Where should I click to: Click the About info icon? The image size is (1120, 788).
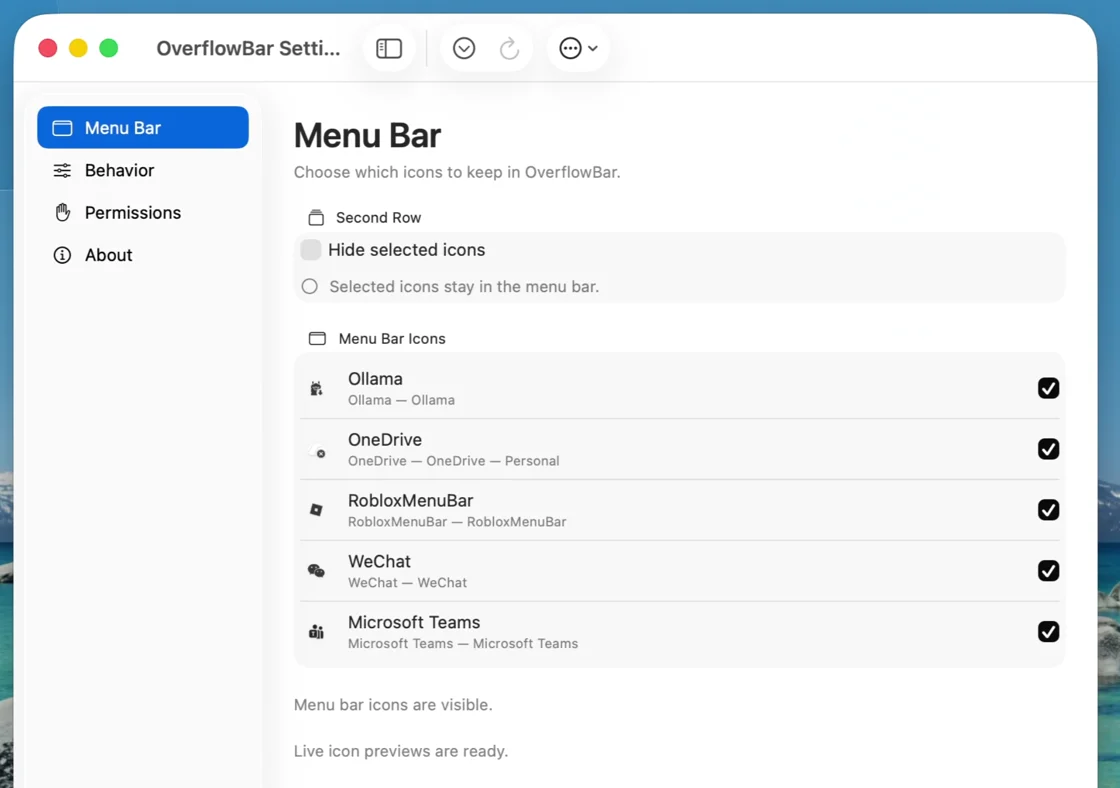click(x=62, y=255)
